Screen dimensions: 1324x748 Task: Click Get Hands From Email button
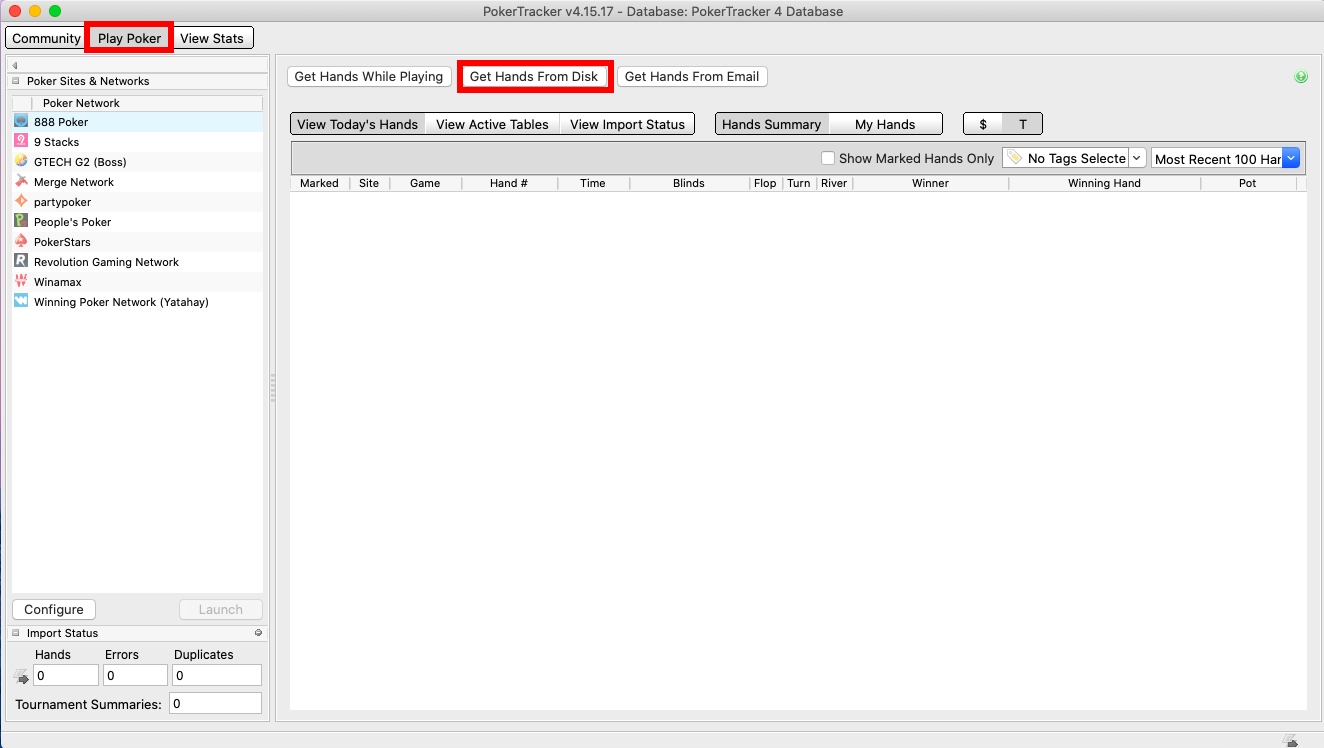tap(691, 76)
